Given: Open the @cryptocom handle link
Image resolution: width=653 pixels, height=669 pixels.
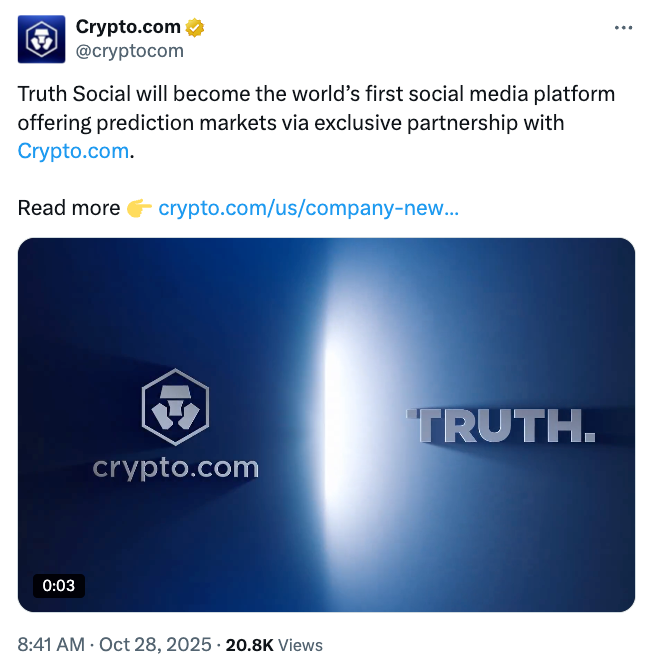Looking at the screenshot, I should point(129,51).
